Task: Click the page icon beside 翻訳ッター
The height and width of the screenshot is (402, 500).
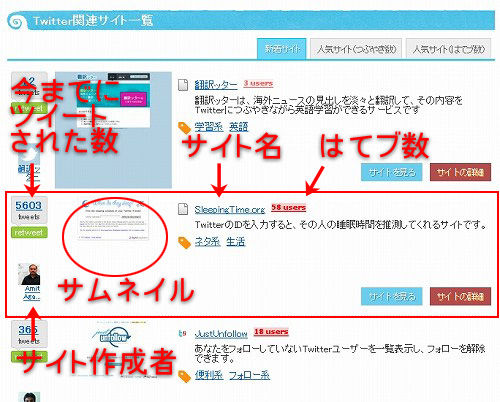Action: (x=183, y=85)
